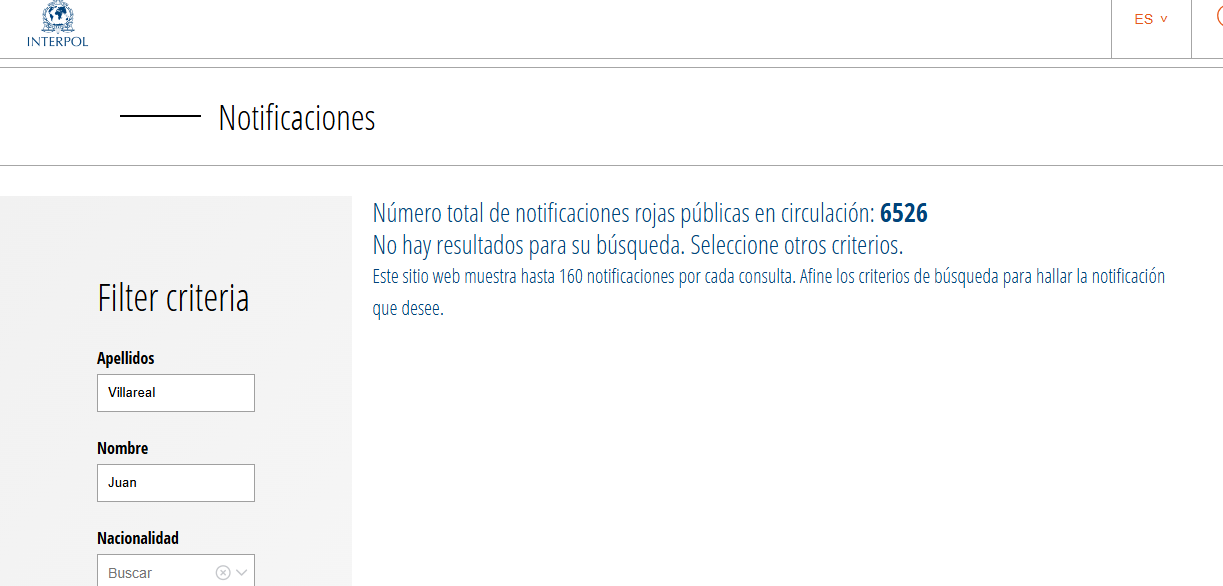Click the small arrow beside ES
1223x586 pixels.
(1164, 19)
